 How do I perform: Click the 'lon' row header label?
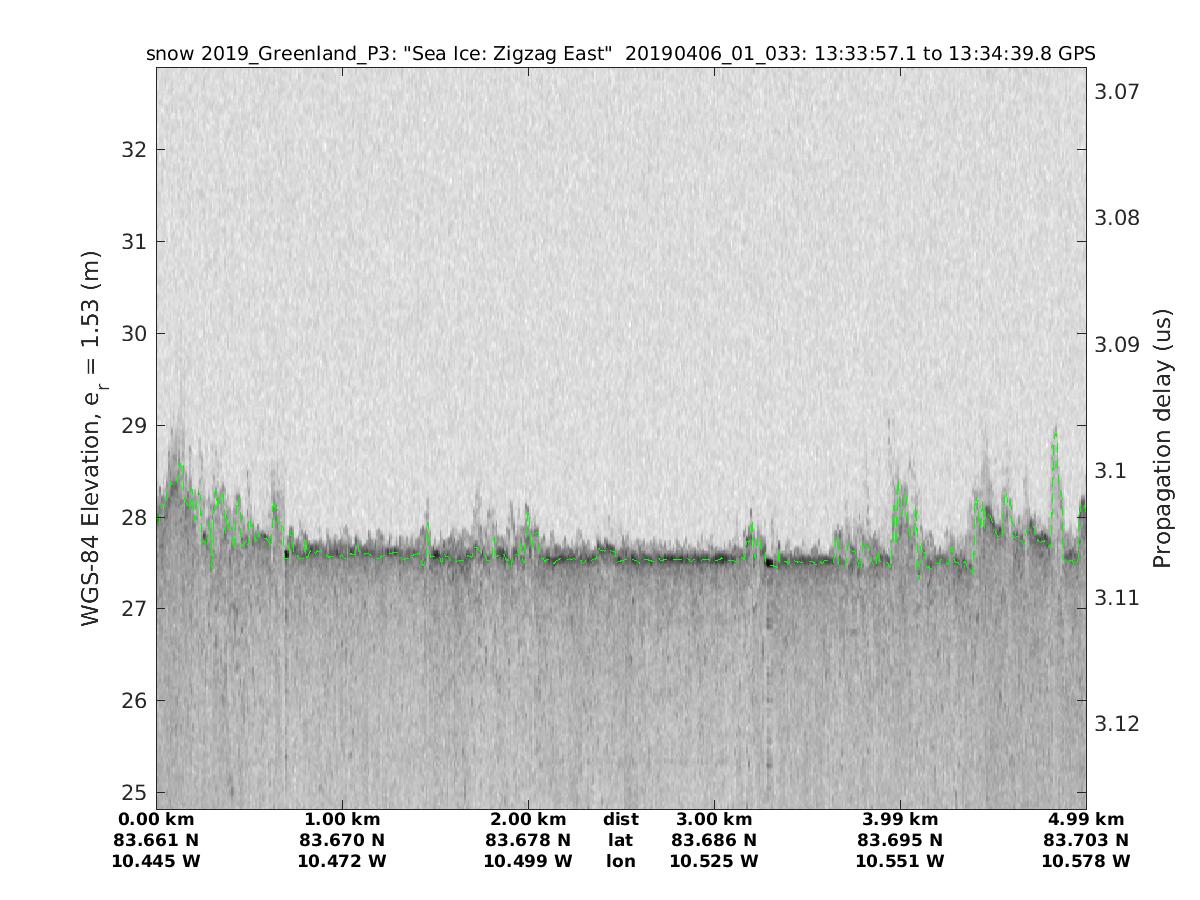coord(620,861)
